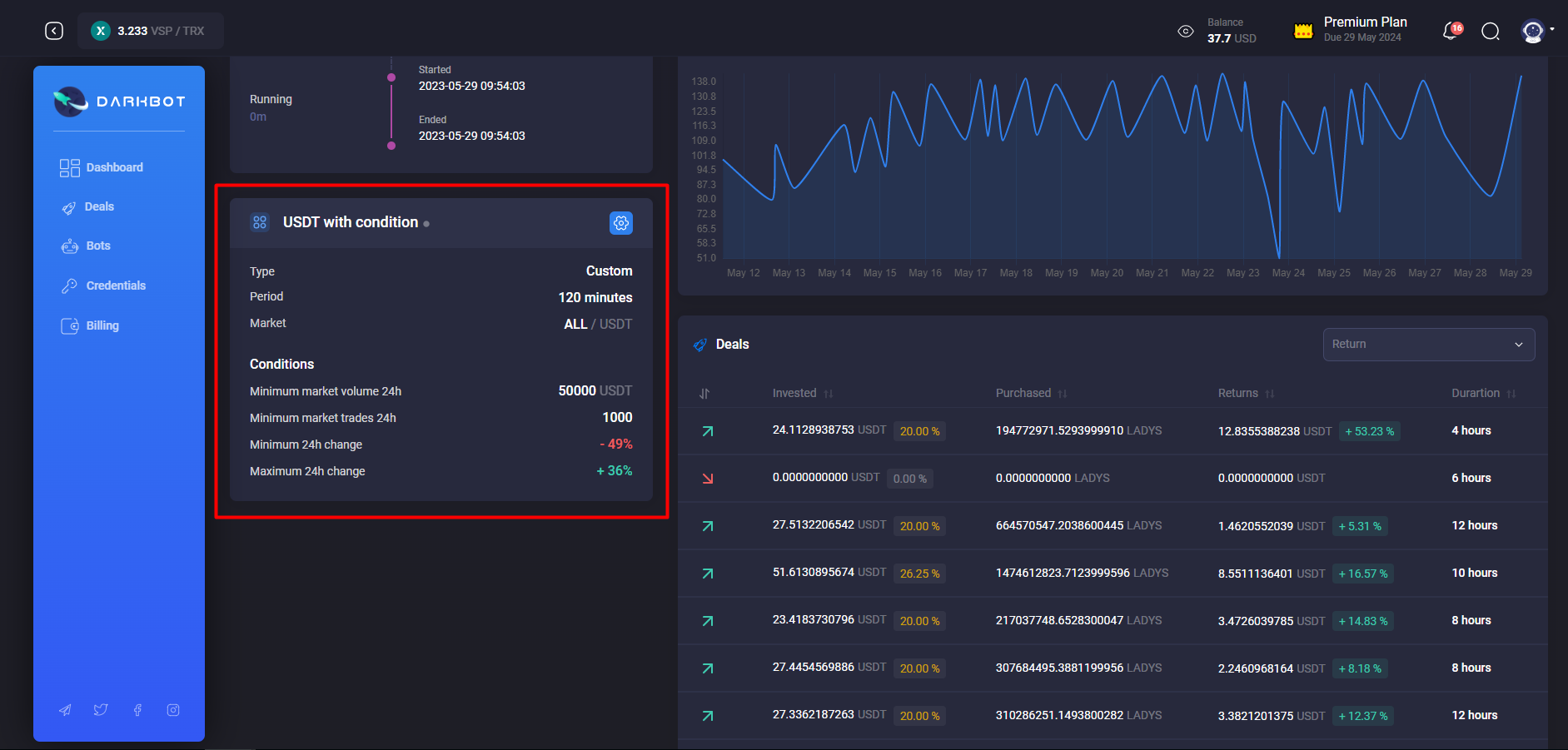Open settings gear on USDT with condition card
Image resolution: width=1568 pixels, height=750 pixels.
pos(620,223)
